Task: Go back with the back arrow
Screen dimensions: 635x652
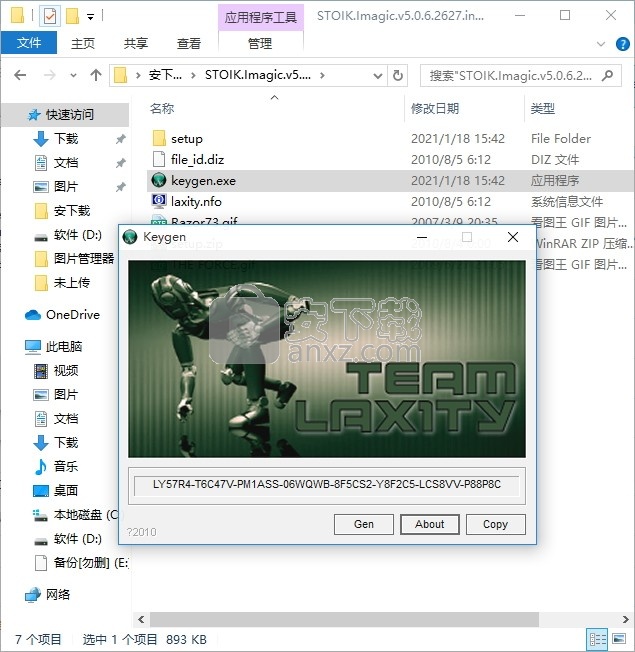Action: click(x=20, y=75)
